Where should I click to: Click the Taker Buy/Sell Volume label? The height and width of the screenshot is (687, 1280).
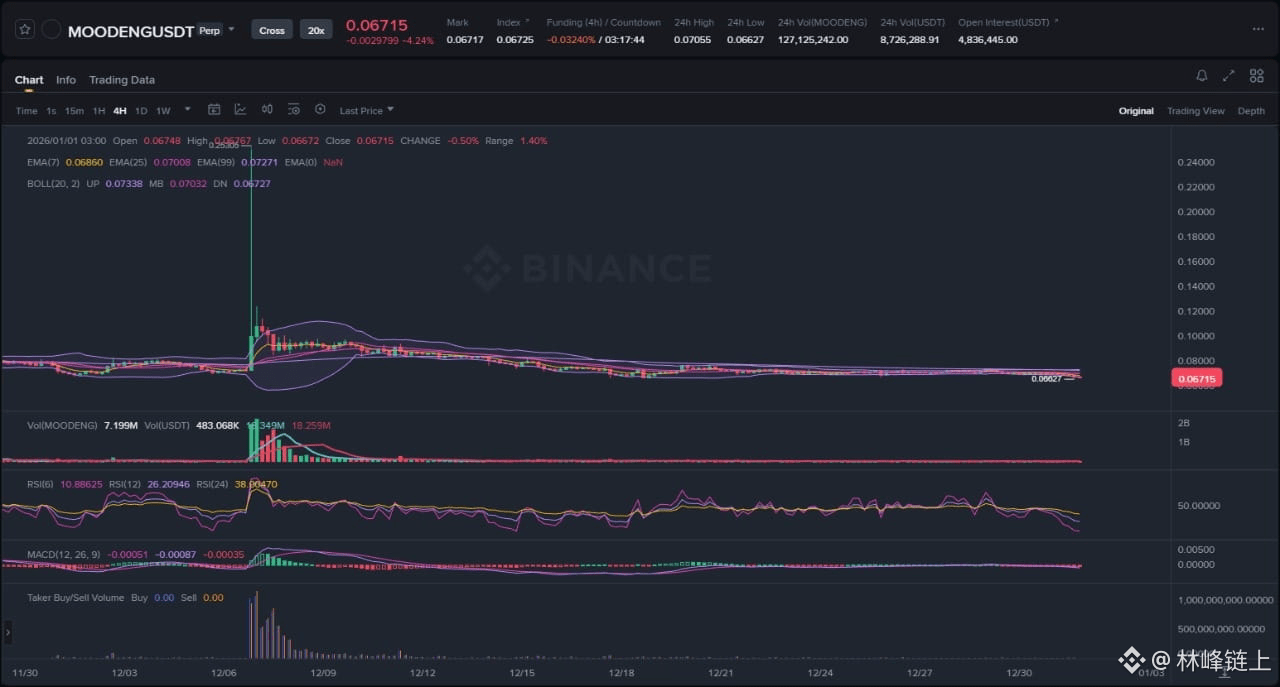click(76, 598)
